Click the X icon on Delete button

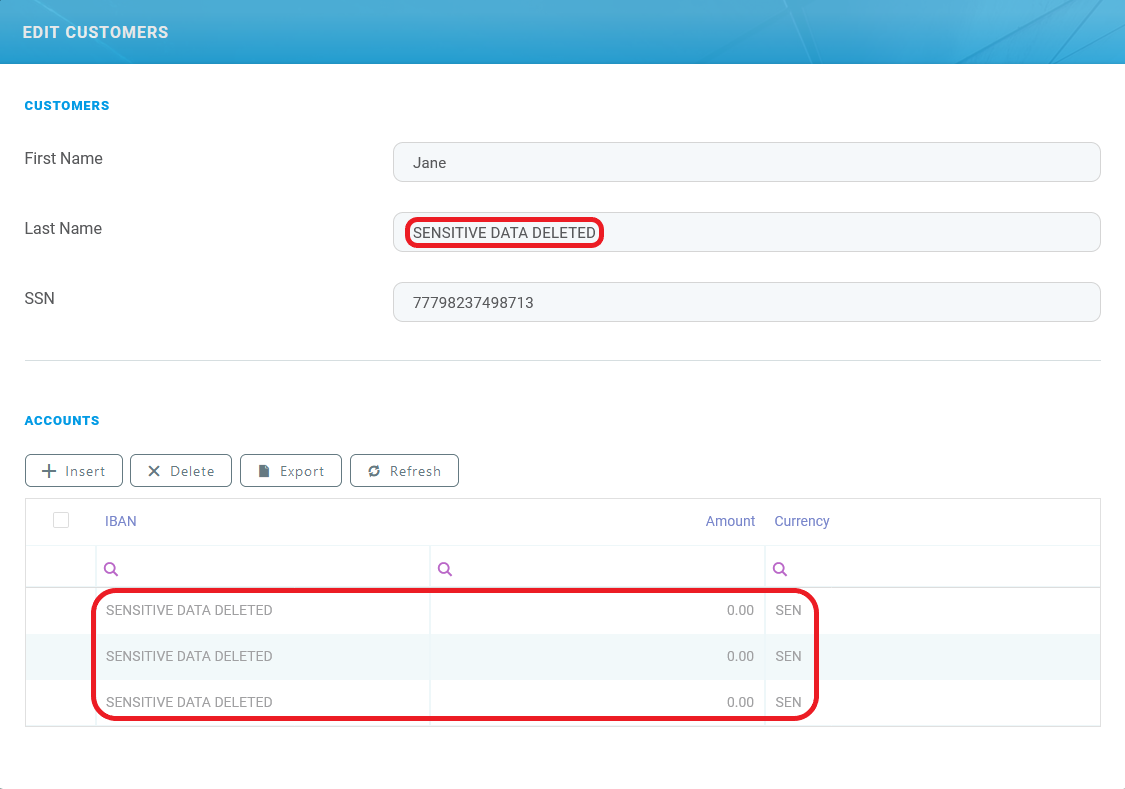pyautogui.click(x=154, y=471)
